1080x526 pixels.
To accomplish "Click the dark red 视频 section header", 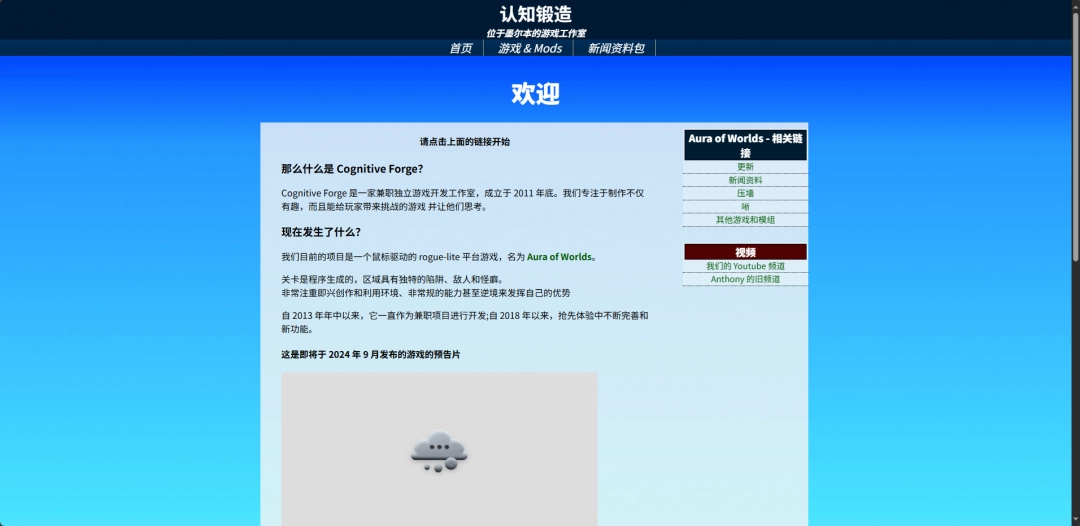I will tap(745, 252).
